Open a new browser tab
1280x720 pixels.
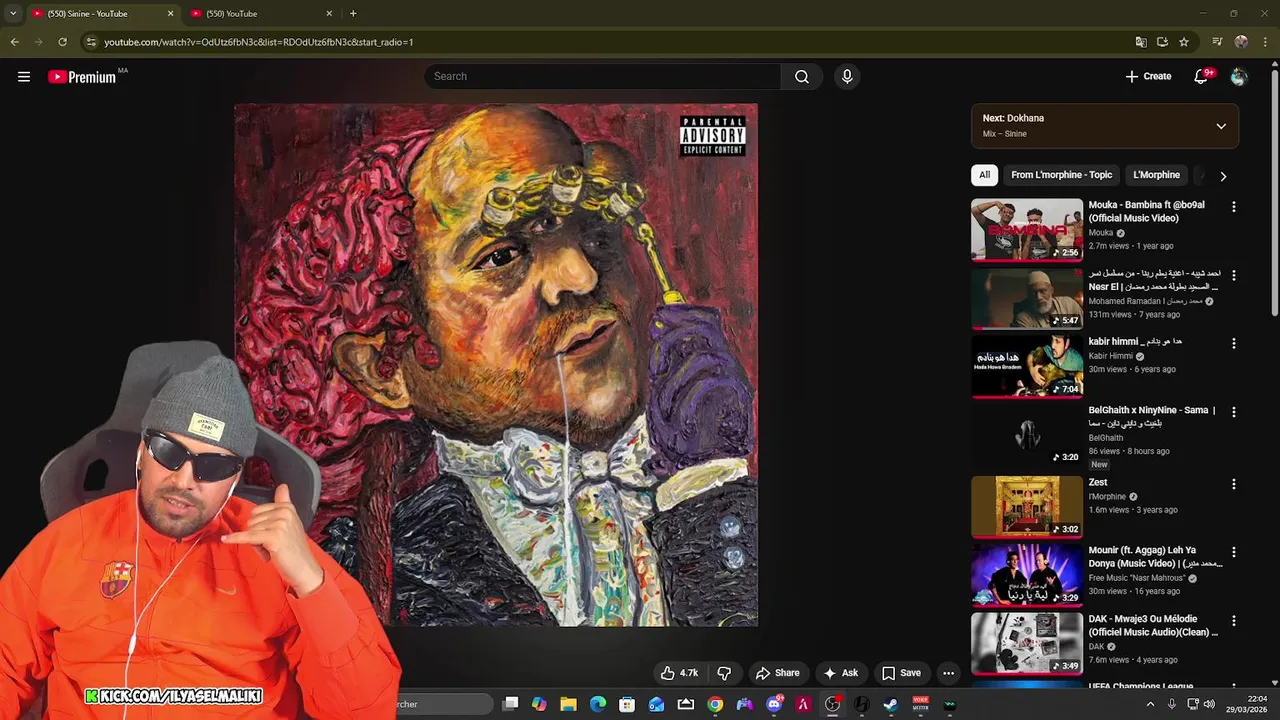click(353, 13)
